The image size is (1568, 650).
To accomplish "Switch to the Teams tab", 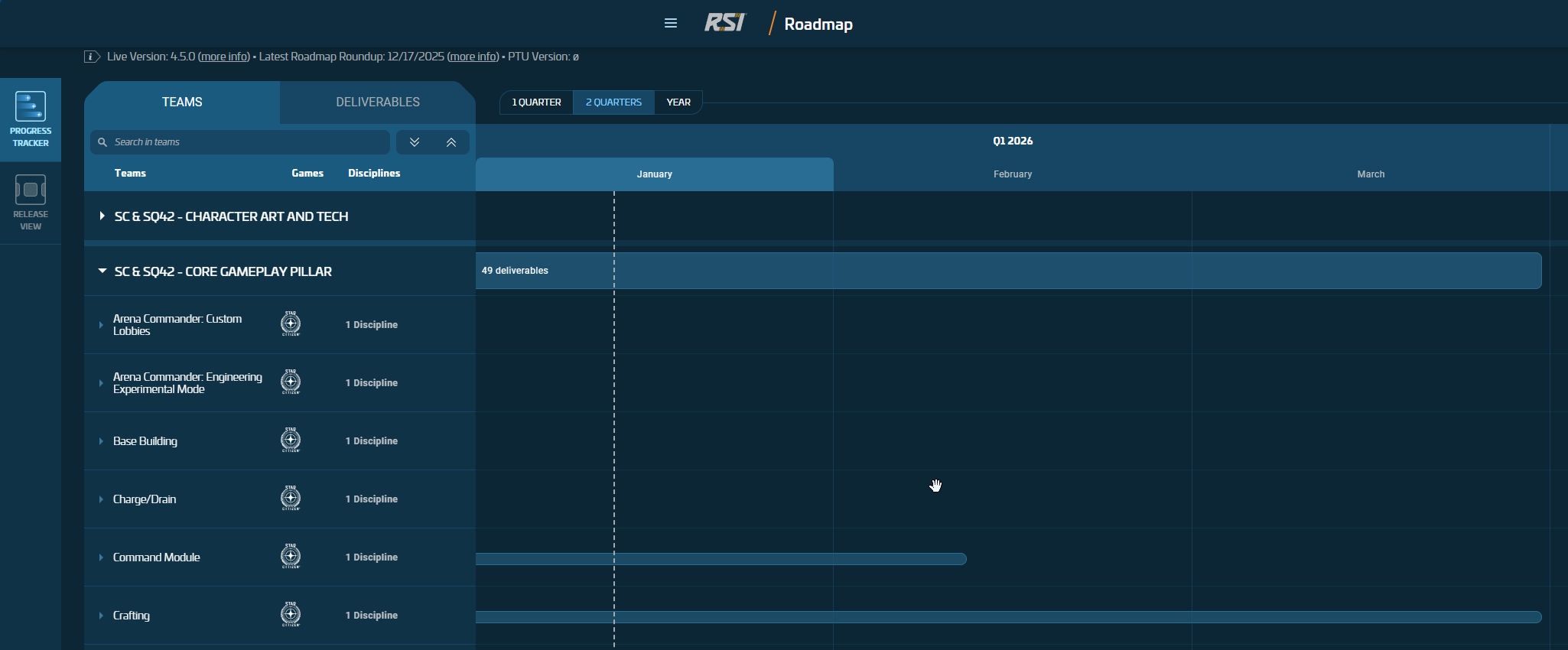I will click(x=182, y=102).
